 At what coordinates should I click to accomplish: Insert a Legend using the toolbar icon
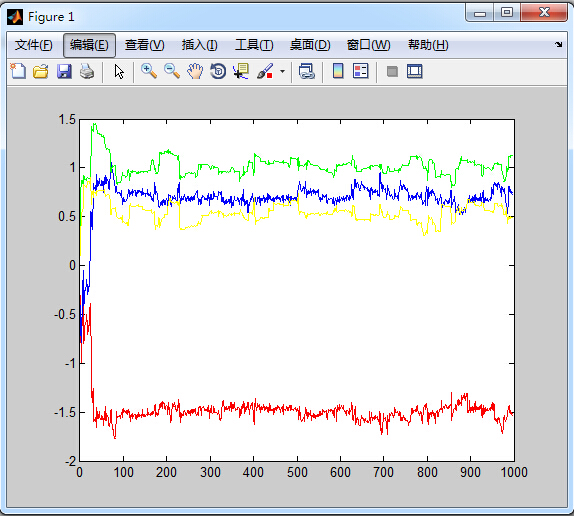pyautogui.click(x=361, y=71)
